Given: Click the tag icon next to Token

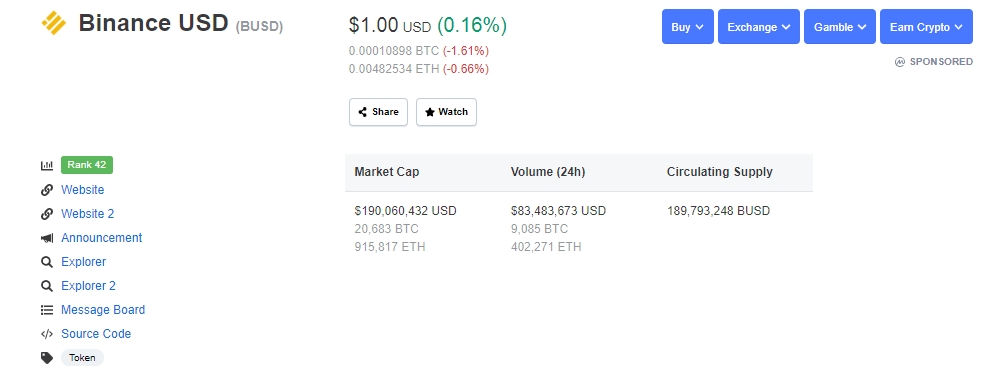Looking at the screenshot, I should [47, 358].
